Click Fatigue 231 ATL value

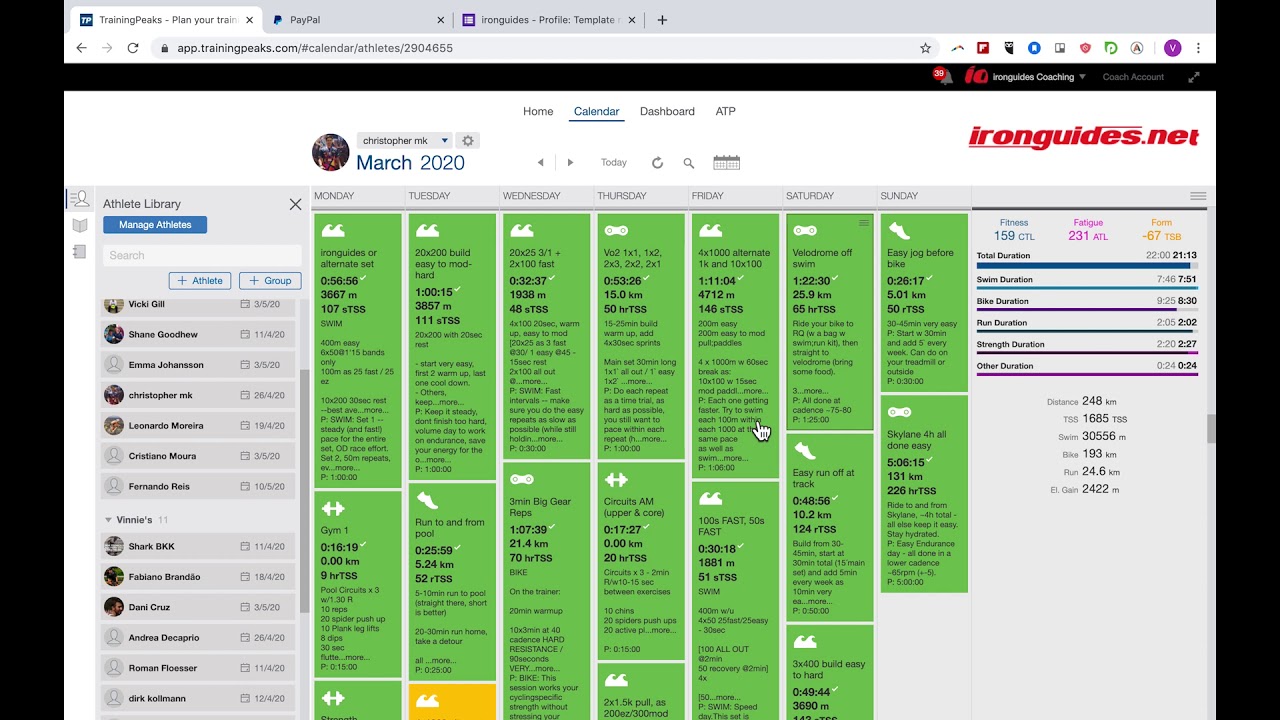1088,236
